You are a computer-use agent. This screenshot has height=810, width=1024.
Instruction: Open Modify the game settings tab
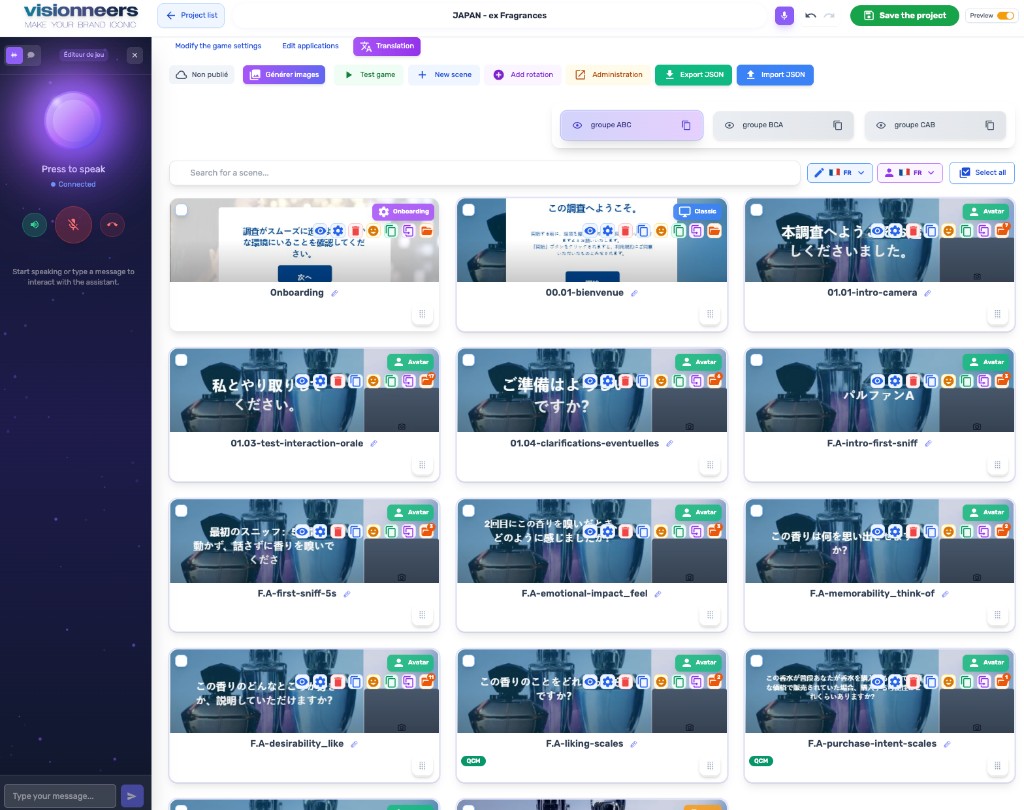coord(218,46)
